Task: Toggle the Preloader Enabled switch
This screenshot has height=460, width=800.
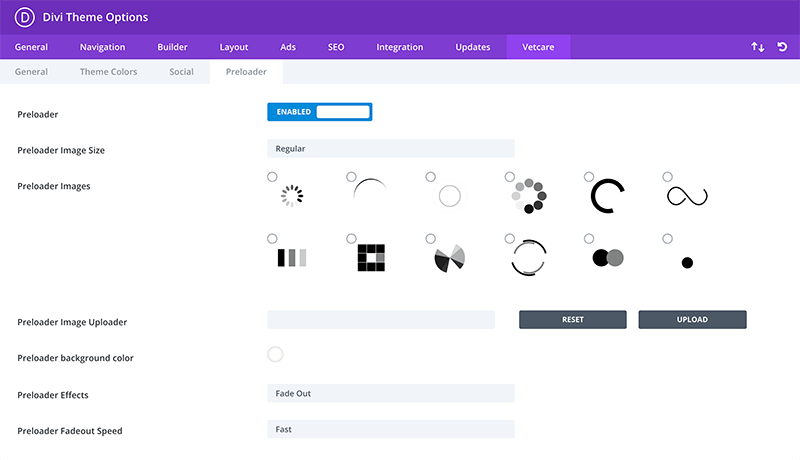Action: click(x=319, y=112)
